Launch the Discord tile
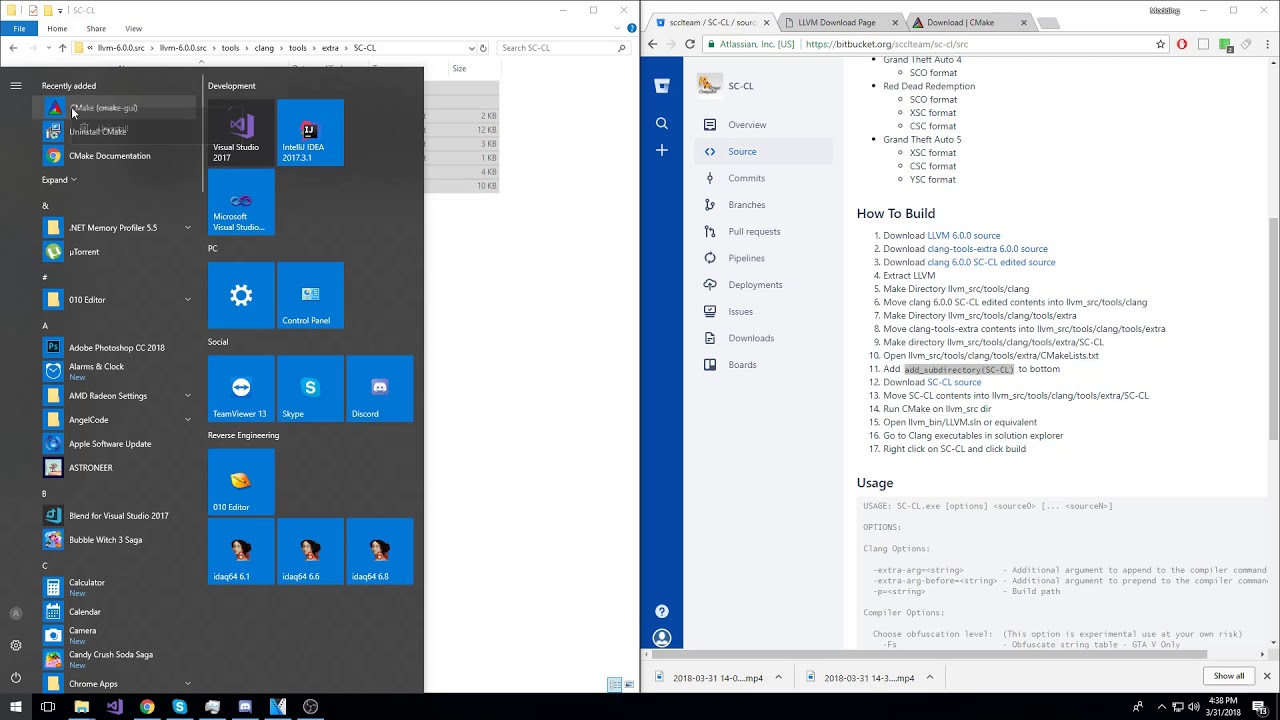This screenshot has height=720, width=1280. 380,388
